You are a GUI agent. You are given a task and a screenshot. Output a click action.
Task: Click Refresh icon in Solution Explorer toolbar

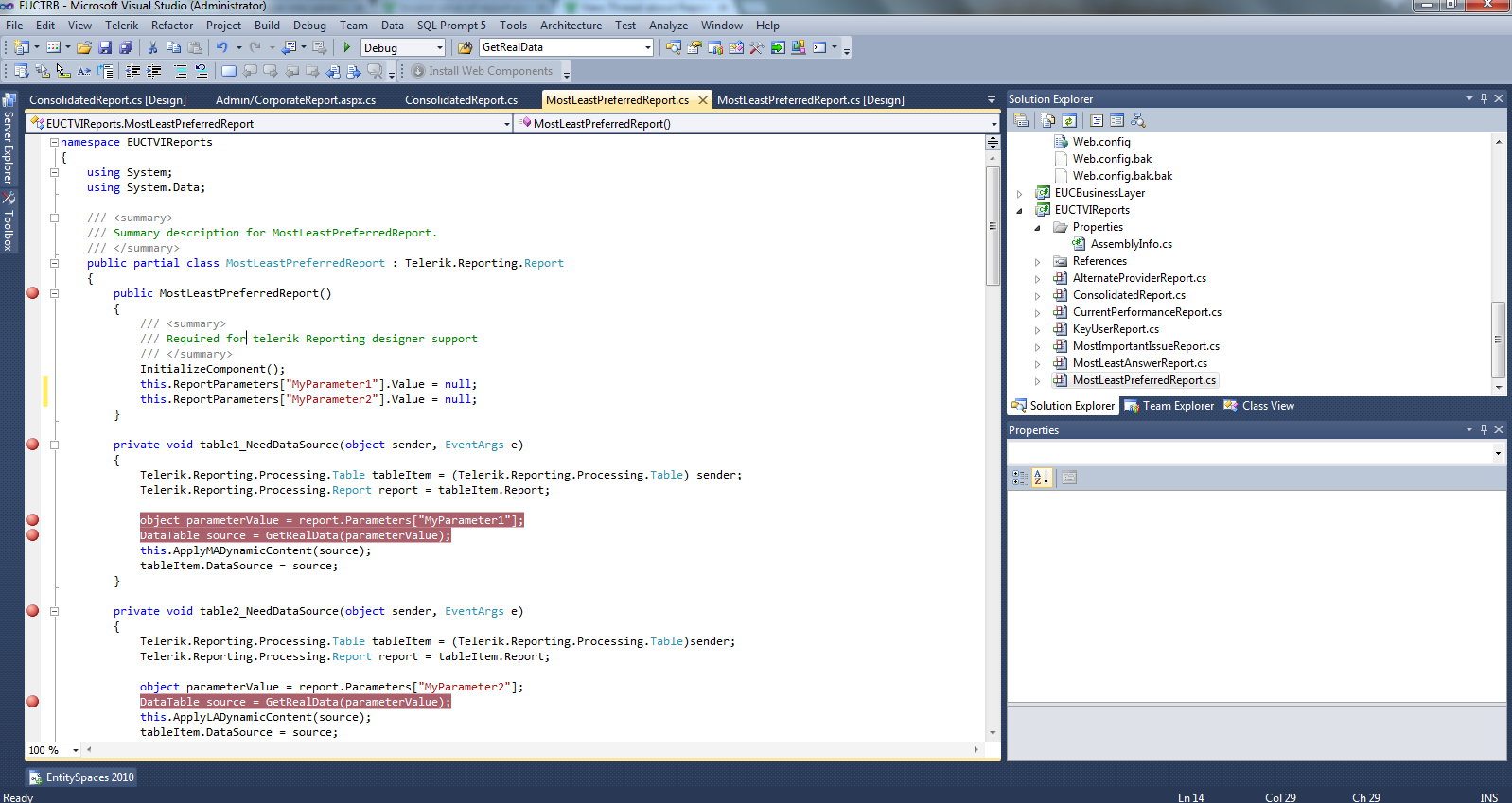tap(1069, 120)
